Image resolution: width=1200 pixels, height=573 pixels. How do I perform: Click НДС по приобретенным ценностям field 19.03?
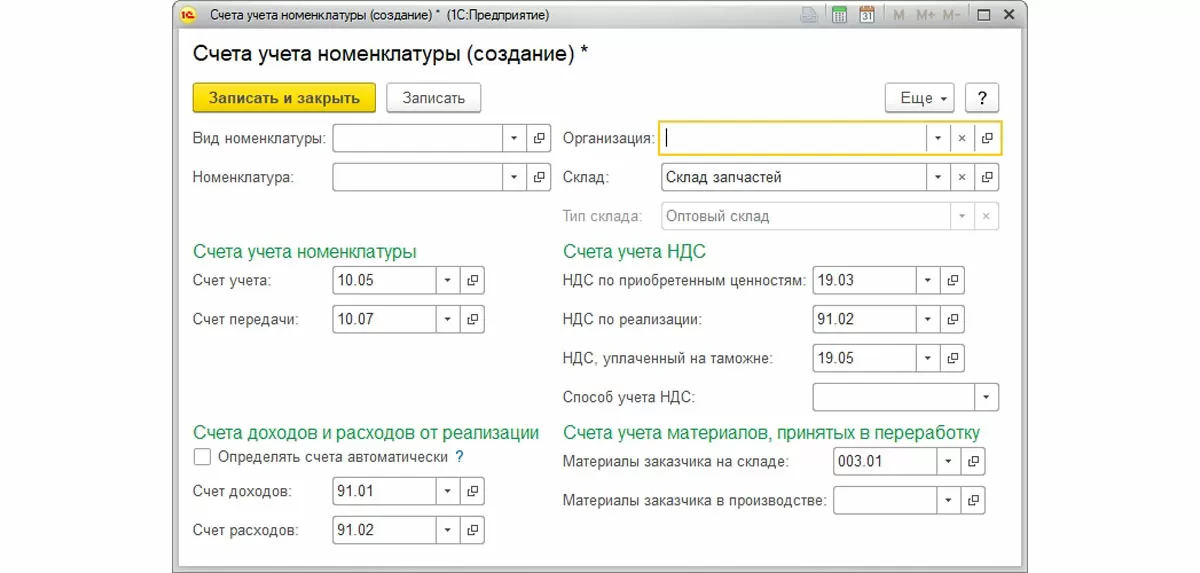point(865,281)
